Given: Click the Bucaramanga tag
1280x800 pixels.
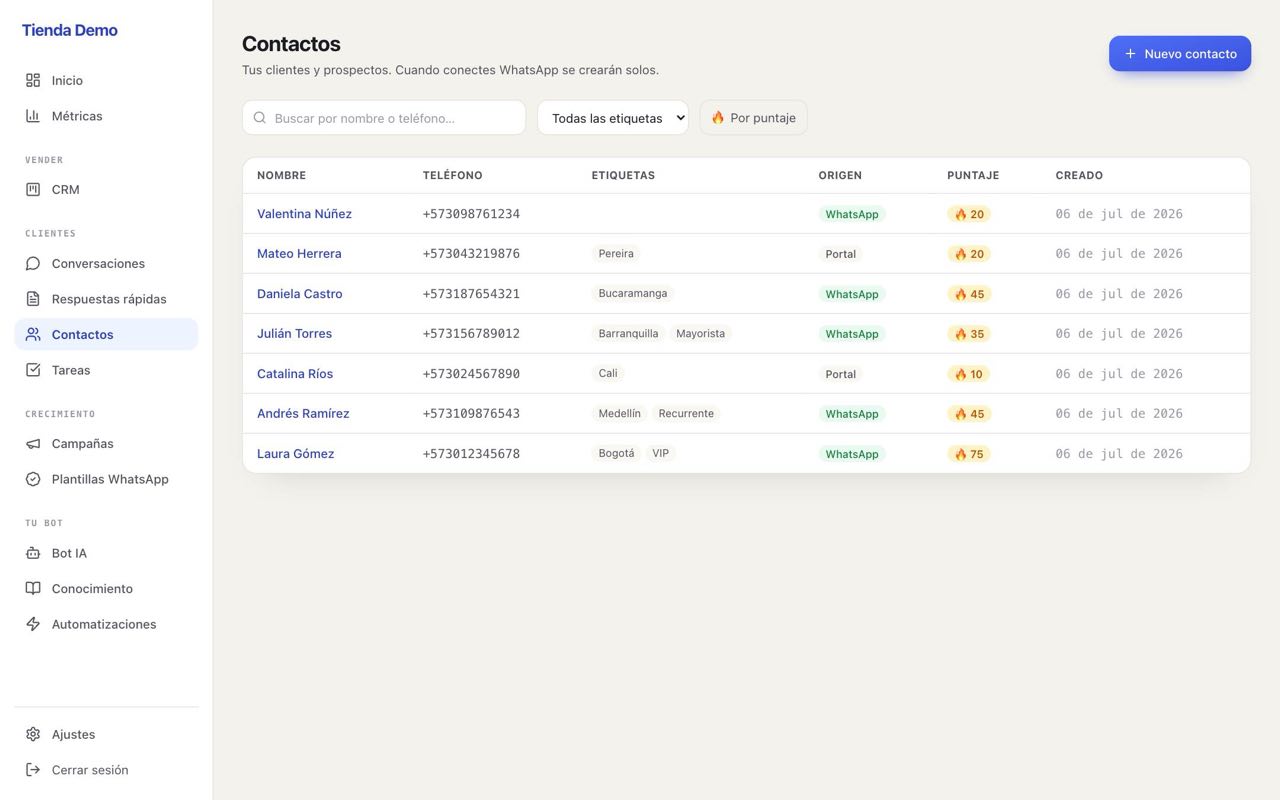Looking at the screenshot, I should pos(633,294).
